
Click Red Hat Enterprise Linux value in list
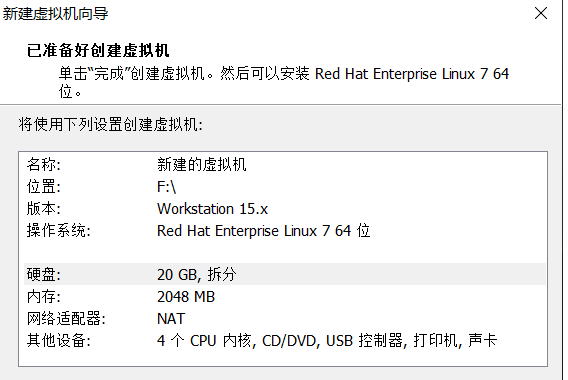click(263, 231)
